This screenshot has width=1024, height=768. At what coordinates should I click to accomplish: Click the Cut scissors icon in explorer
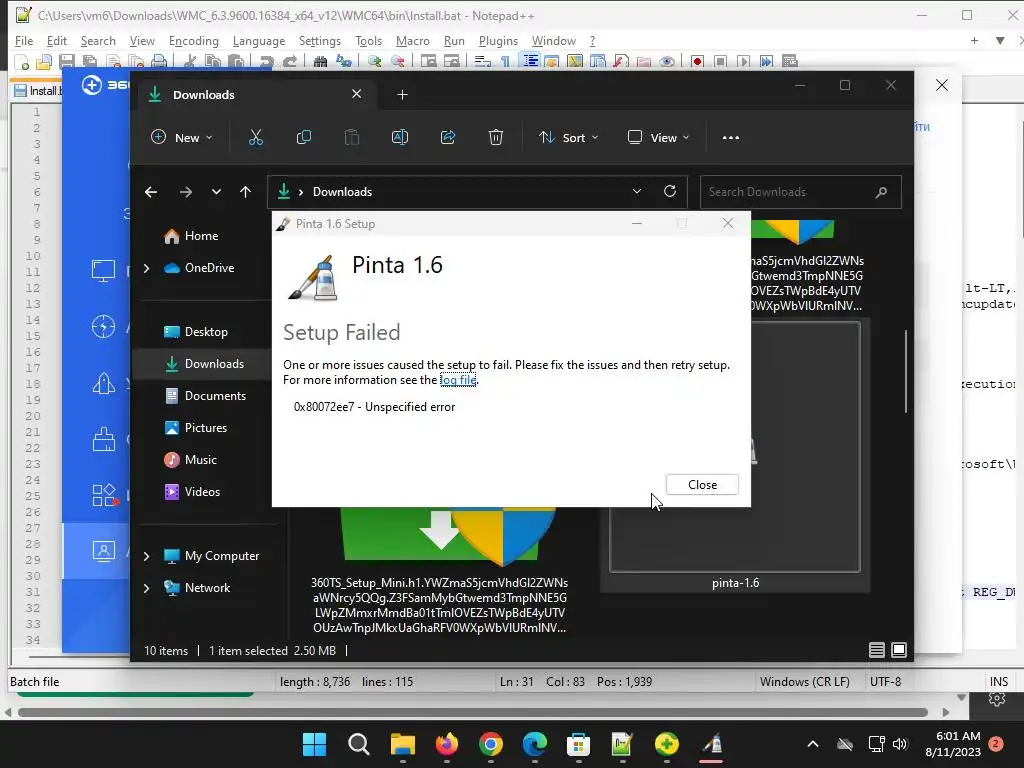coord(255,138)
